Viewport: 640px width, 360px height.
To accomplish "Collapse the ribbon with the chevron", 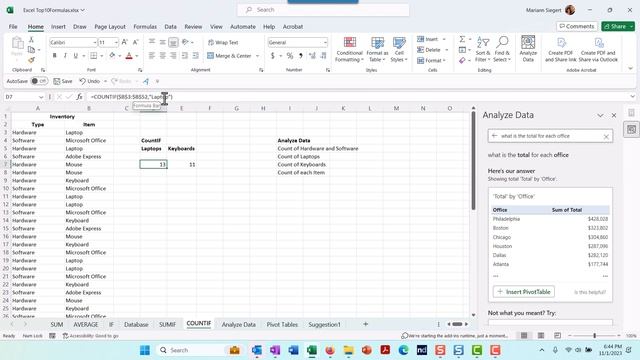I will [630, 69].
